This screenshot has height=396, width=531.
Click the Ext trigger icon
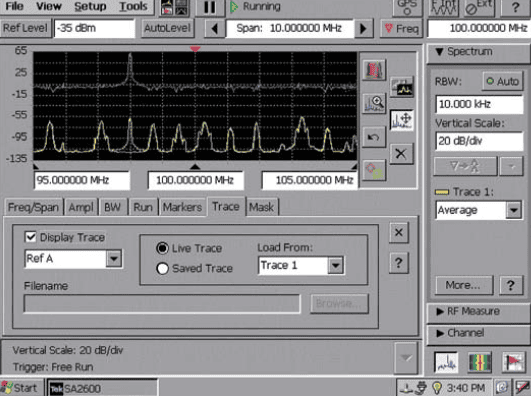(x=479, y=7)
